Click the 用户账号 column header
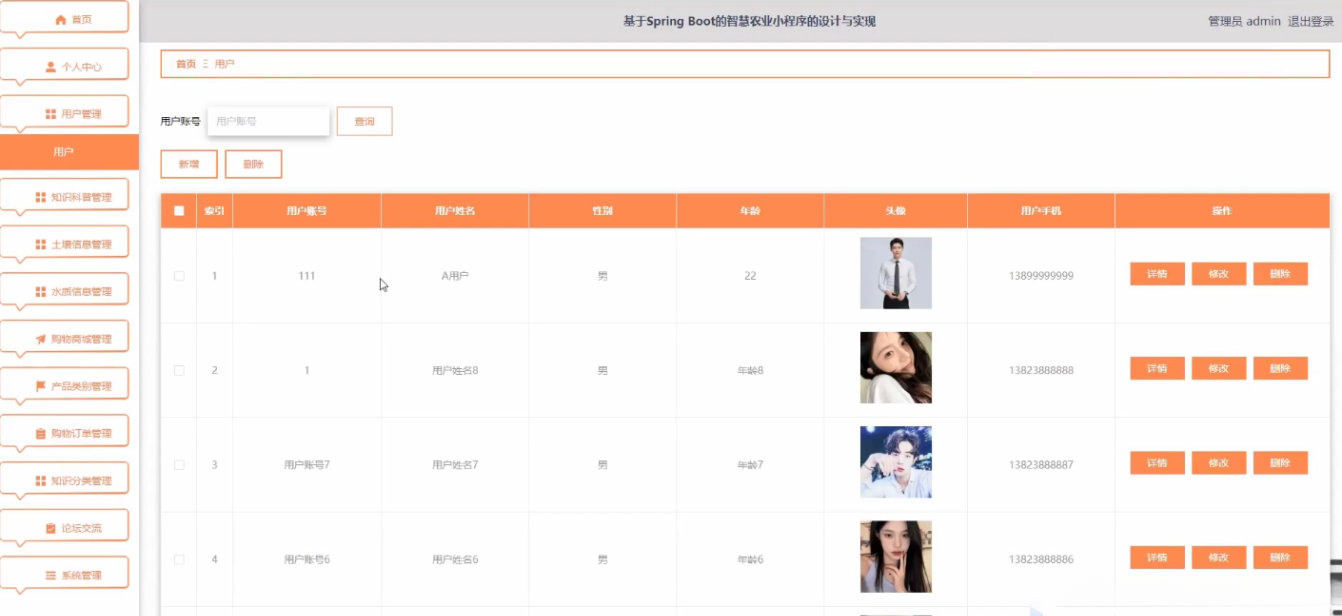This screenshot has width=1342, height=616. coord(306,211)
